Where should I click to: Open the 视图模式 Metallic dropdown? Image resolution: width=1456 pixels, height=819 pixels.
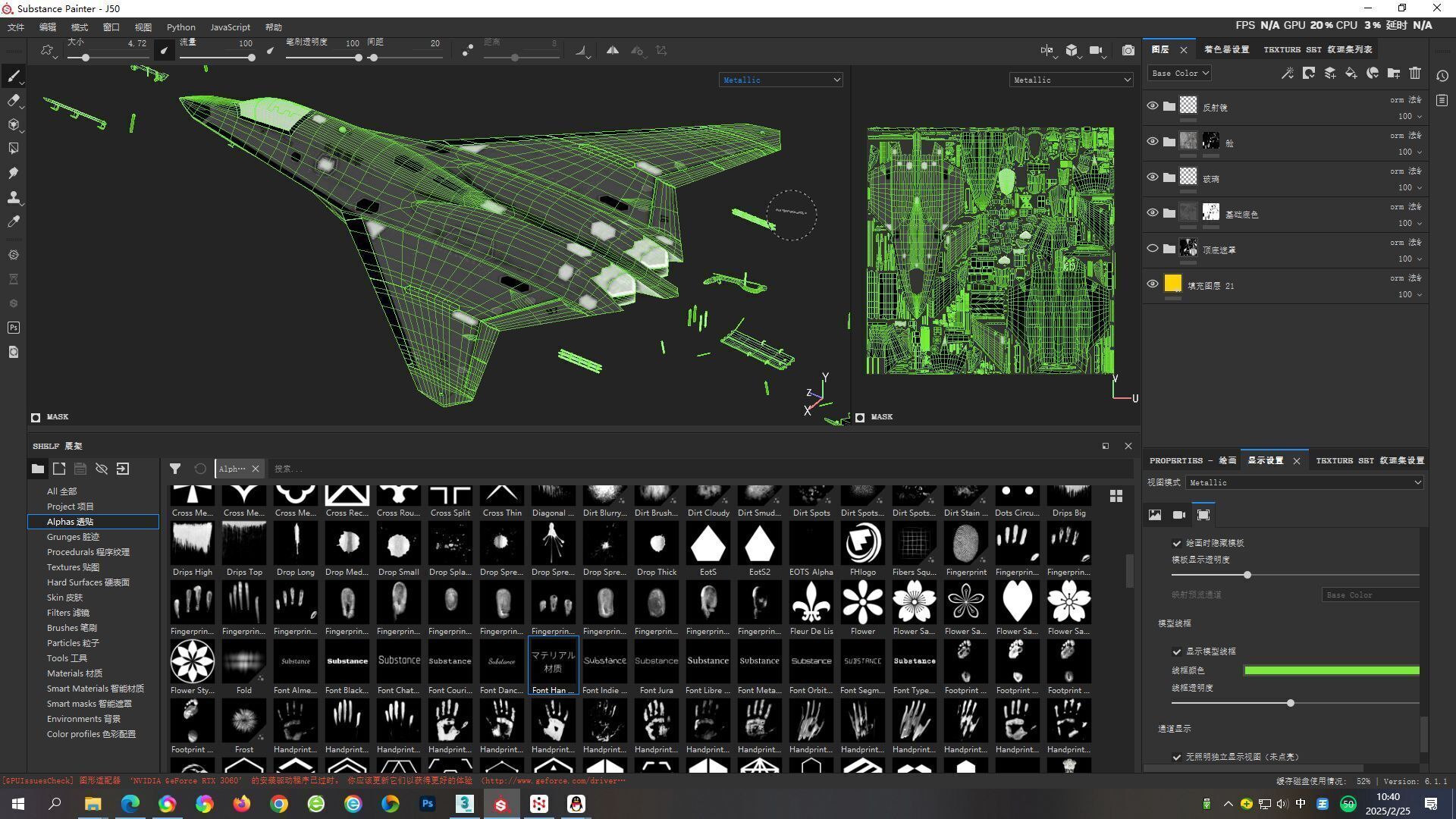pyautogui.click(x=1304, y=482)
